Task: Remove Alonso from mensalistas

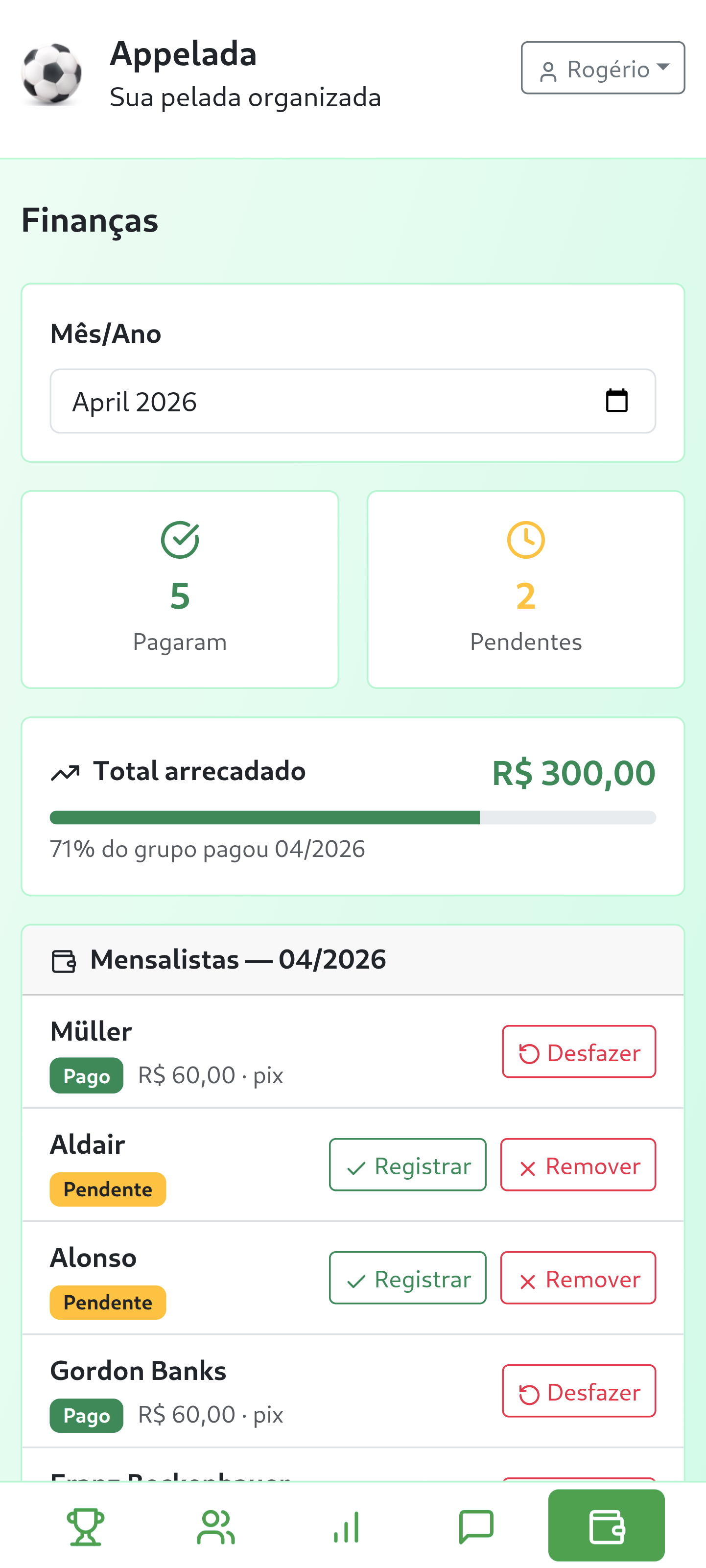Action: pyautogui.click(x=578, y=1278)
